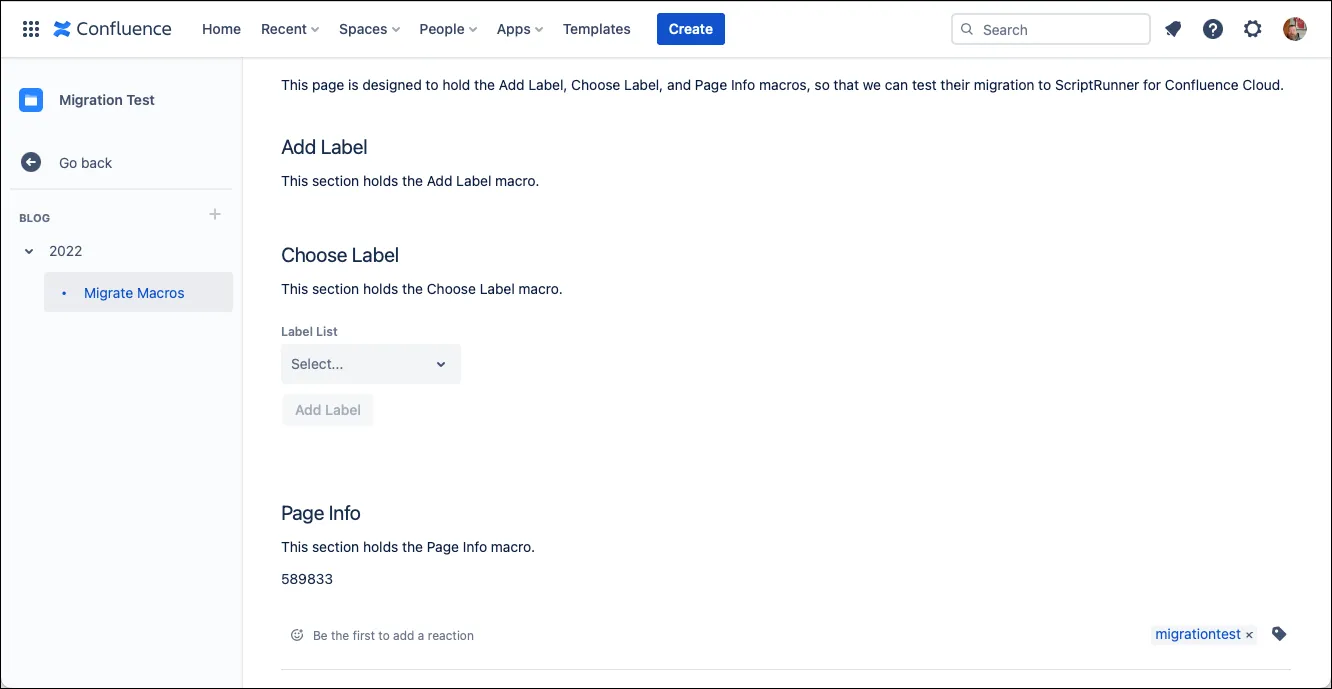The height and width of the screenshot is (689, 1332).
Task: Open the Label List Select dropdown
Action: coord(371,364)
